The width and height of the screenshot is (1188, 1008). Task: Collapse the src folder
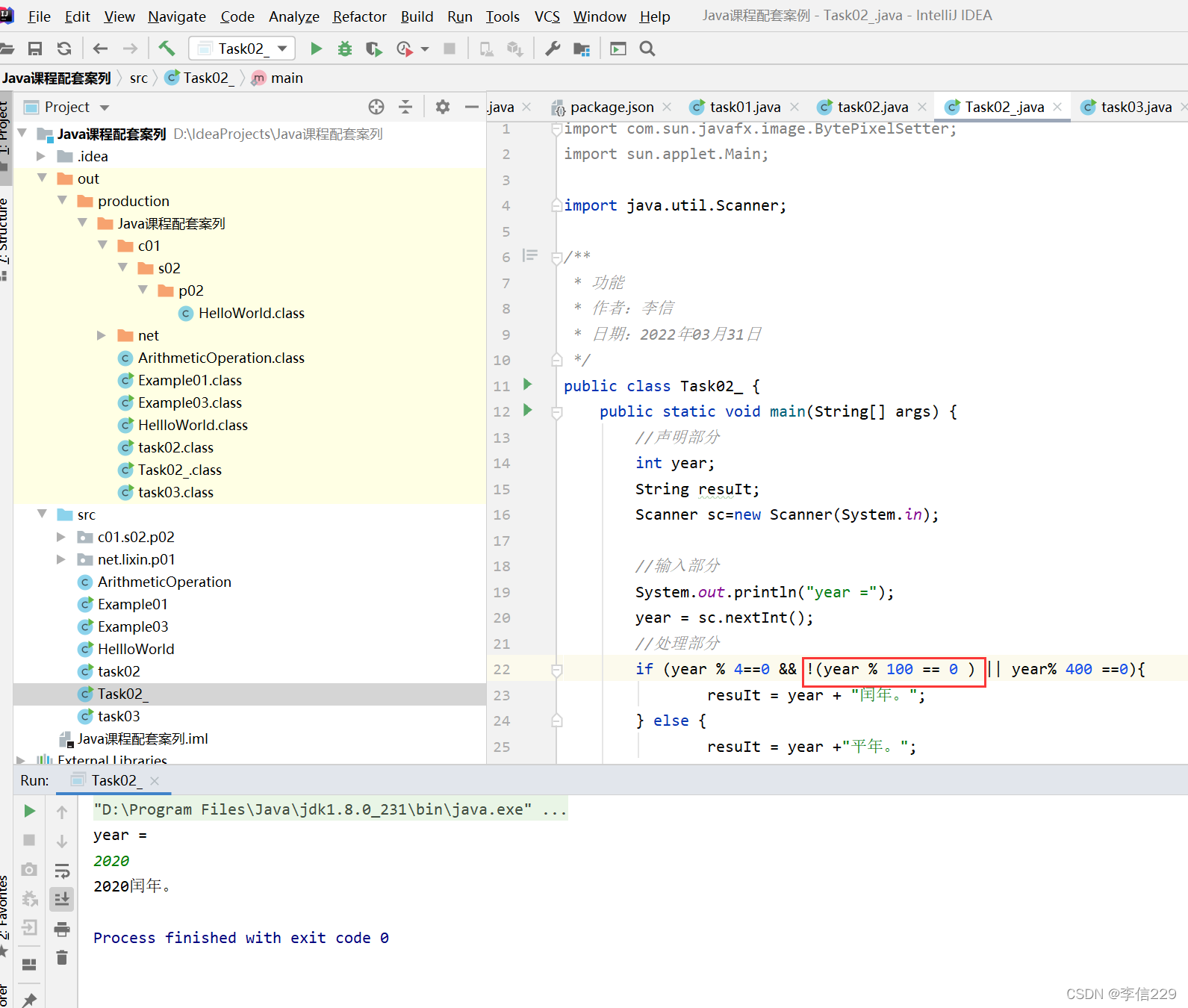(42, 514)
